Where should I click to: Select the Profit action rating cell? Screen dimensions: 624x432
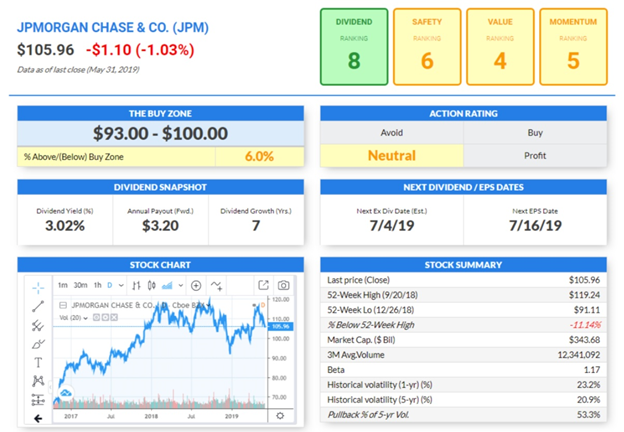[x=535, y=156]
